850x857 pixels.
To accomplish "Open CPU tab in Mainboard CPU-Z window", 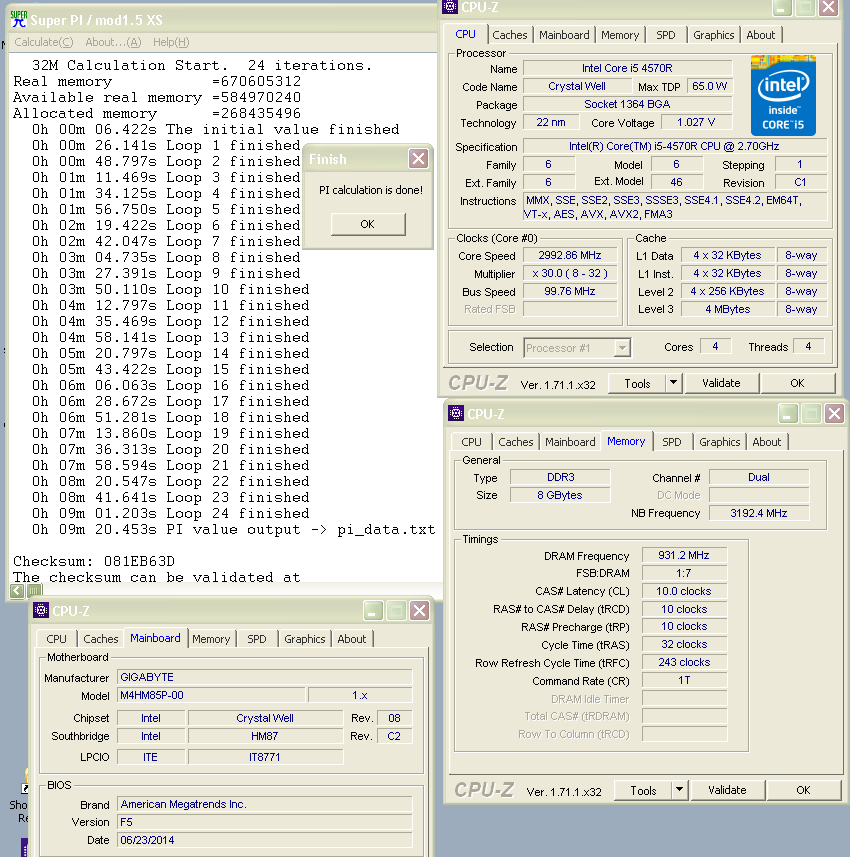I will [56, 639].
